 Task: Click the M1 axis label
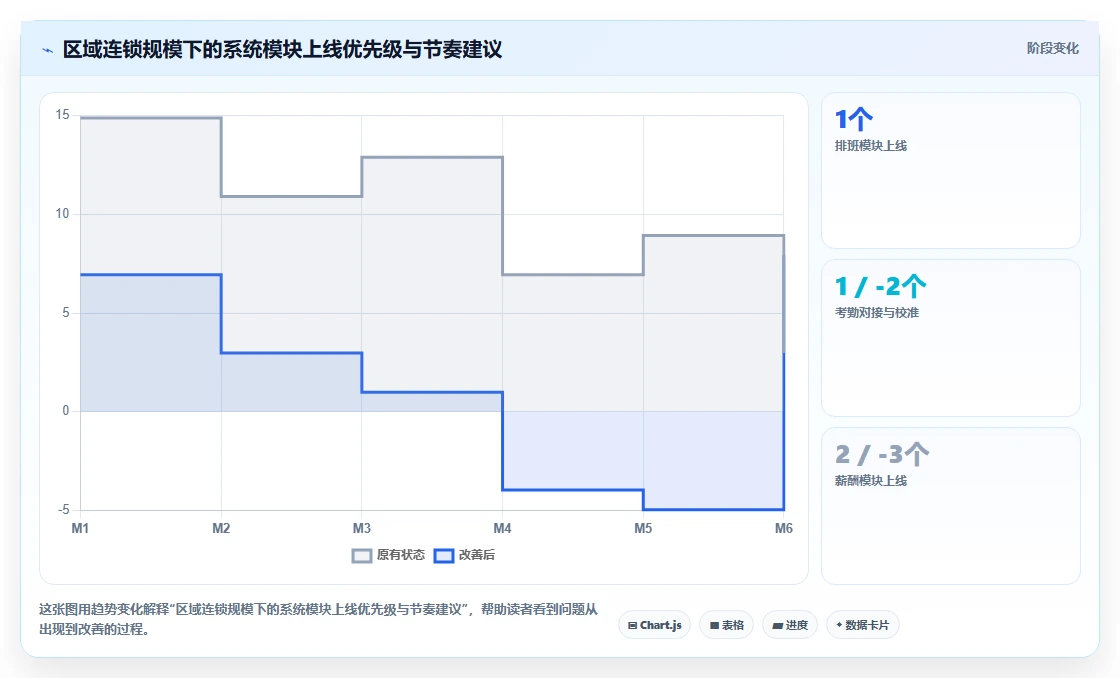coord(80,528)
